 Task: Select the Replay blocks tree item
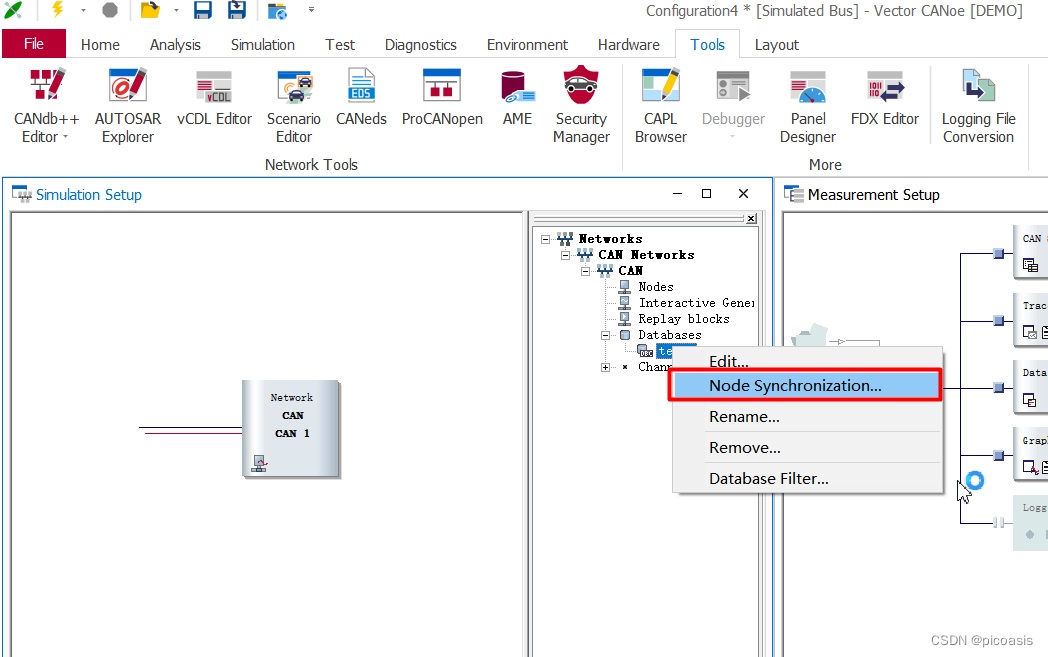pyautogui.click(x=684, y=319)
